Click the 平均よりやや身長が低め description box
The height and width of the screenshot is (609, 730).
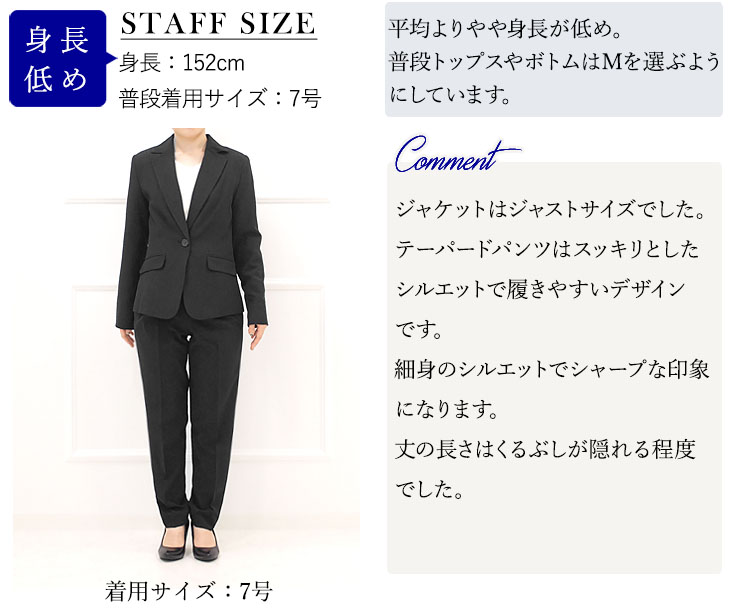(x=554, y=60)
